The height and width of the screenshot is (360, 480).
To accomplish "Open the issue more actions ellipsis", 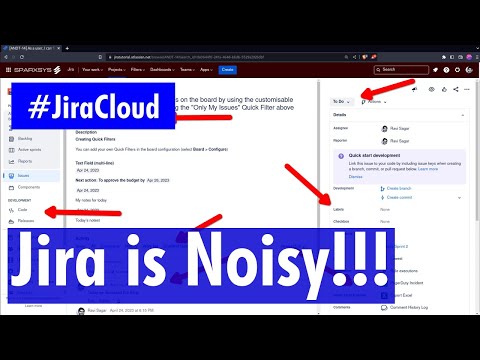I will (467, 89).
